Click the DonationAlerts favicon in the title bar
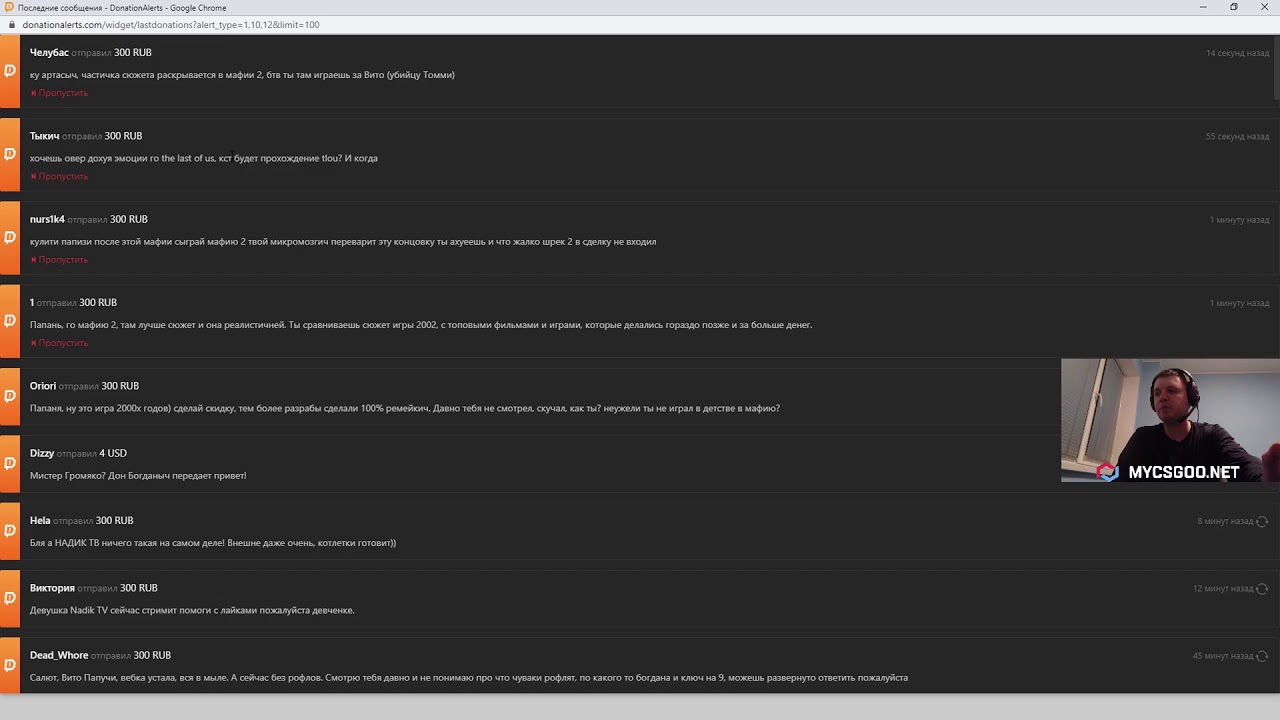The height and width of the screenshot is (720, 1280). (x=9, y=7)
